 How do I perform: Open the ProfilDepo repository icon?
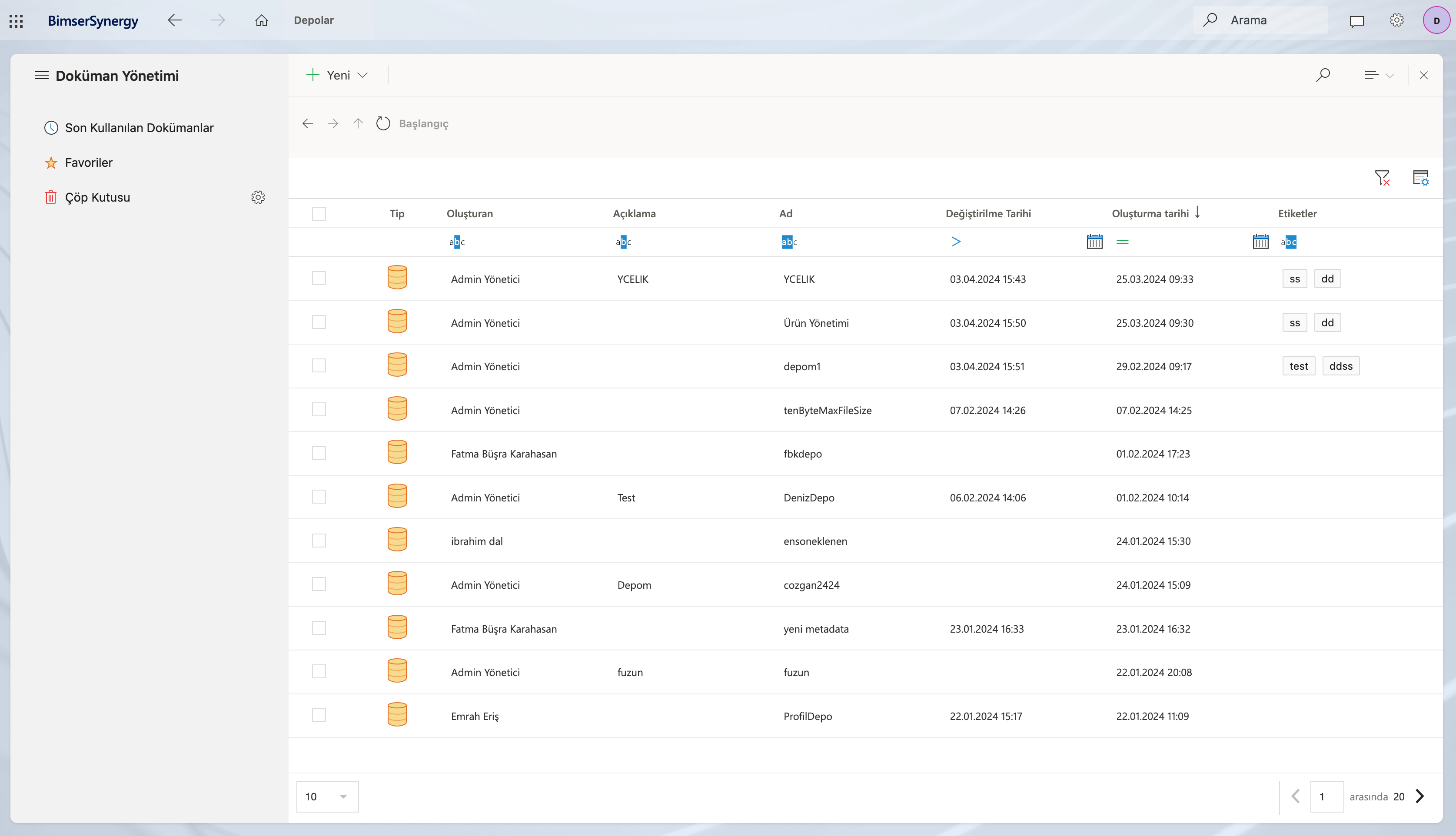pyautogui.click(x=397, y=715)
